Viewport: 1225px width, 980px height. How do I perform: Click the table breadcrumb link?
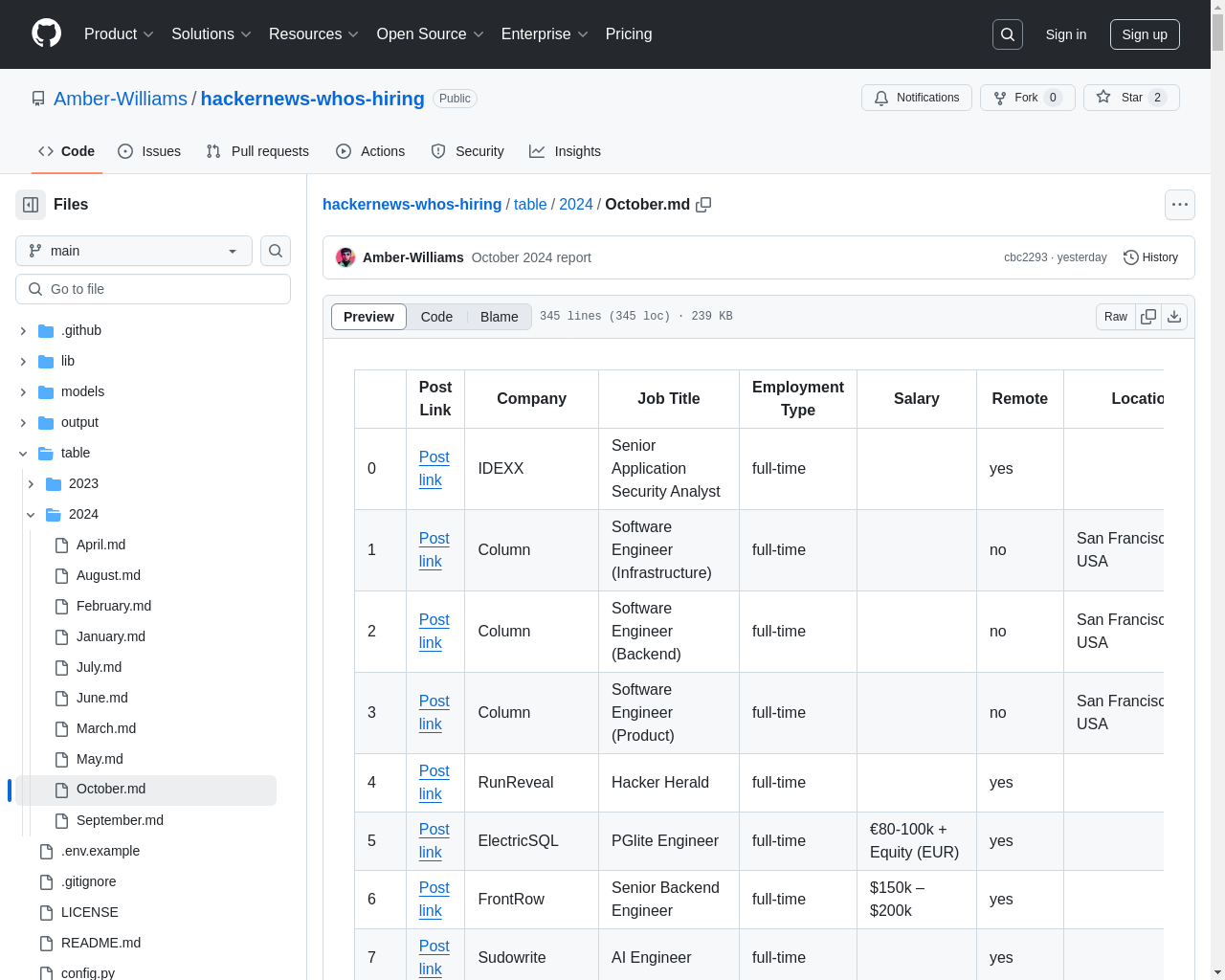pos(530,205)
